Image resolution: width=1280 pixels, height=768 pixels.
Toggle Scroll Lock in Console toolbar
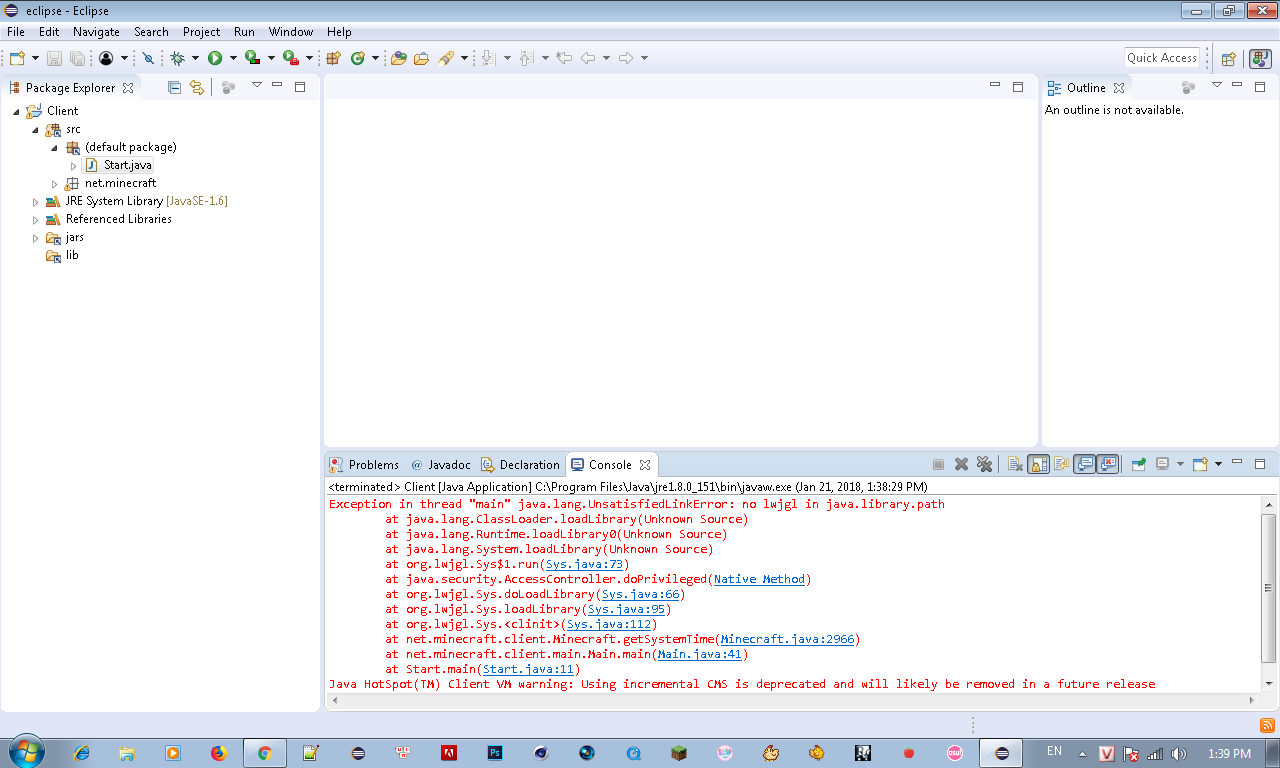point(1038,464)
